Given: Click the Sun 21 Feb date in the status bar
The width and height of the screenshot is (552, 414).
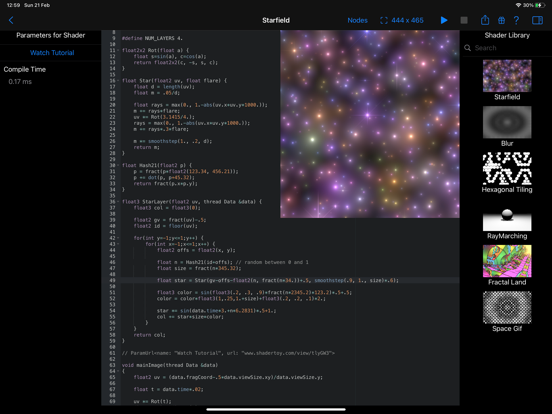Looking at the screenshot, I should tap(37, 5).
